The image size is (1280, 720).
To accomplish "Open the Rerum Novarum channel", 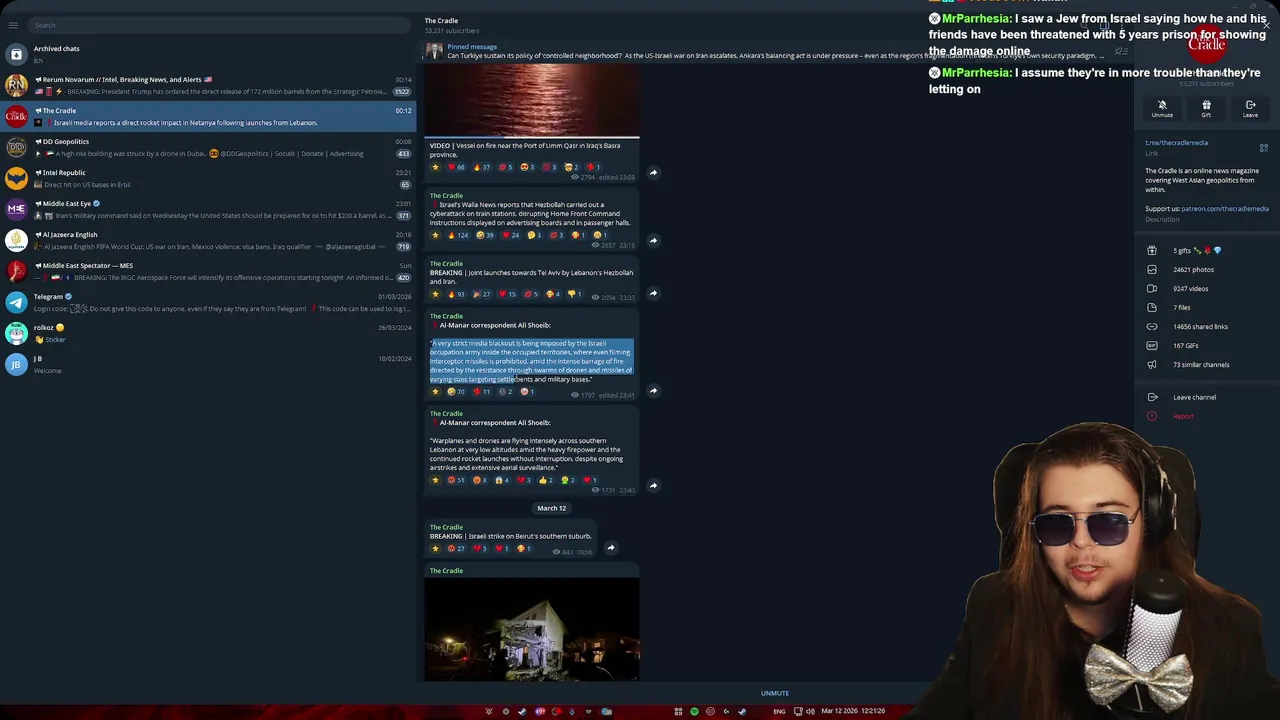I will point(208,85).
